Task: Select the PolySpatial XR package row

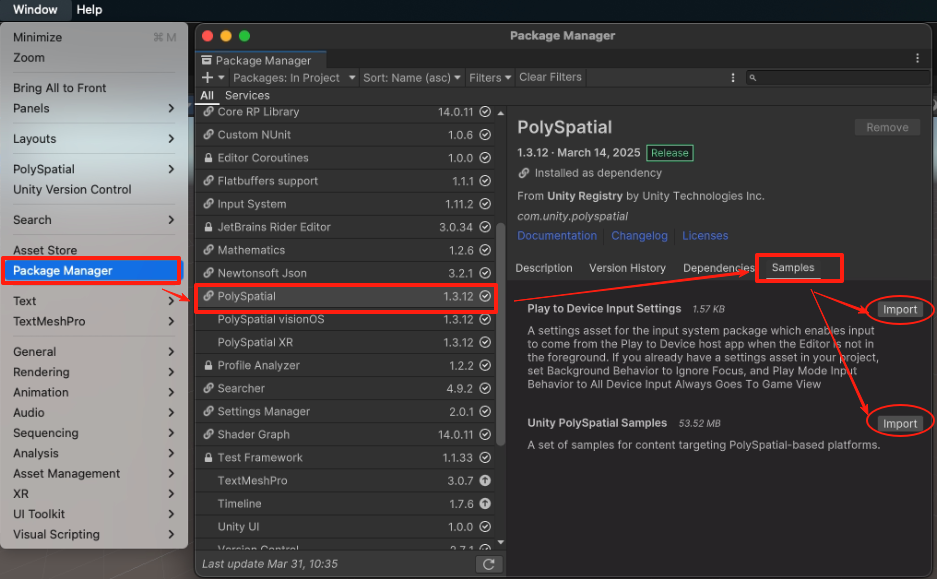Action: click(346, 342)
